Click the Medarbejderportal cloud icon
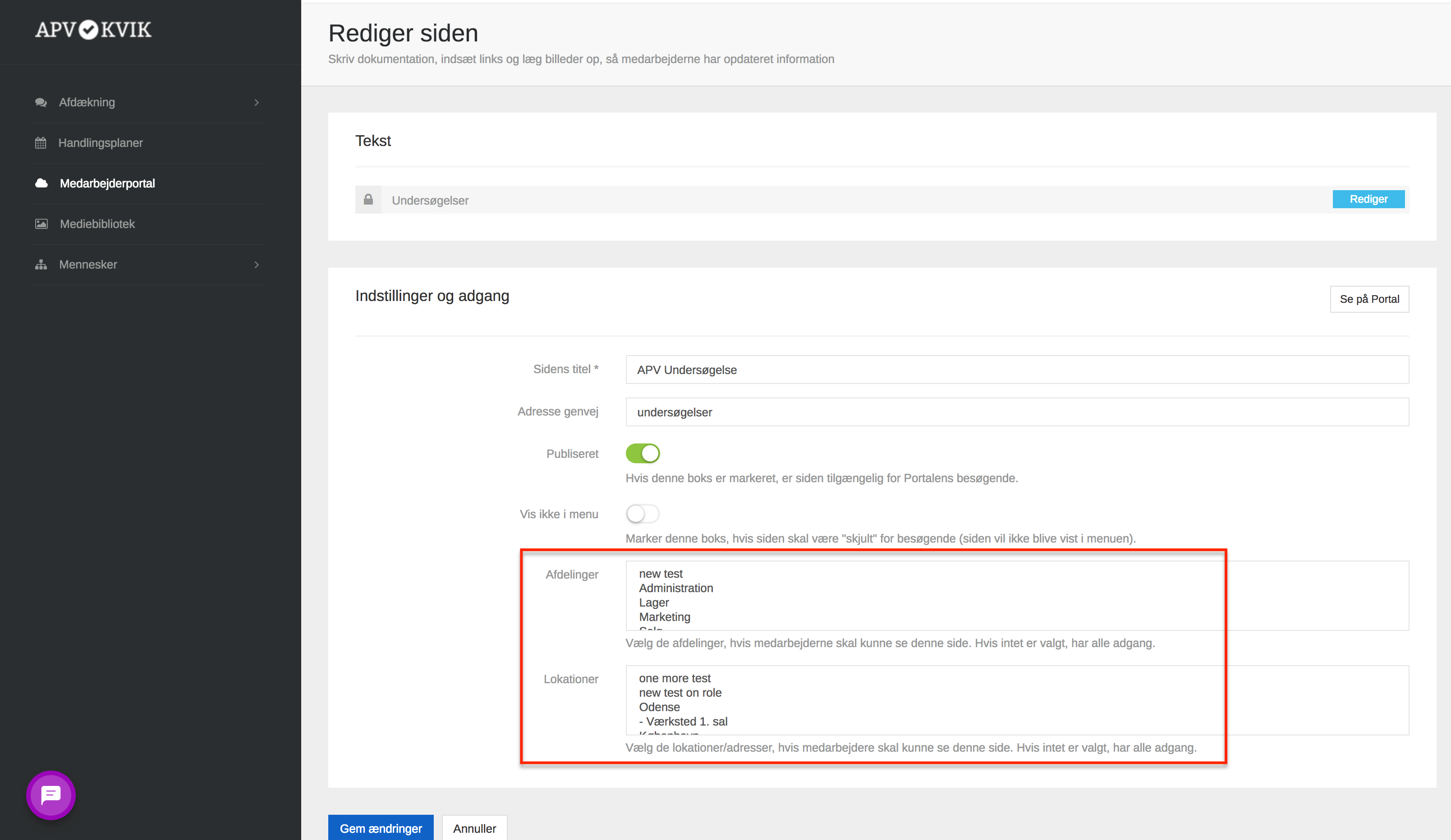The width and height of the screenshot is (1451, 840). (x=41, y=183)
